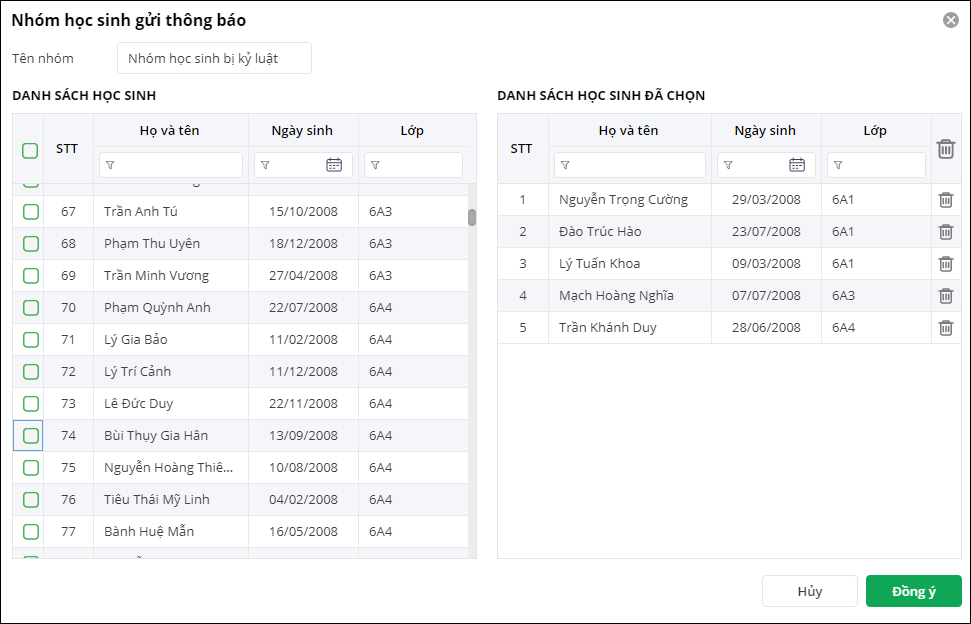This screenshot has width=971, height=624.
Task: Click the Đồng ý confirm button
Action: coord(913,591)
